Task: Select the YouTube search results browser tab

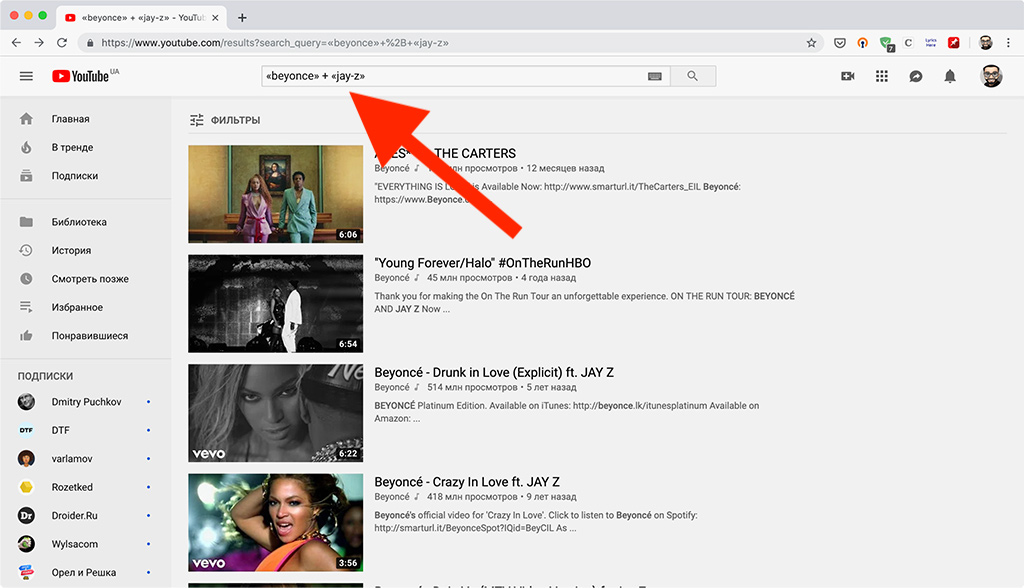Action: pyautogui.click(x=142, y=18)
